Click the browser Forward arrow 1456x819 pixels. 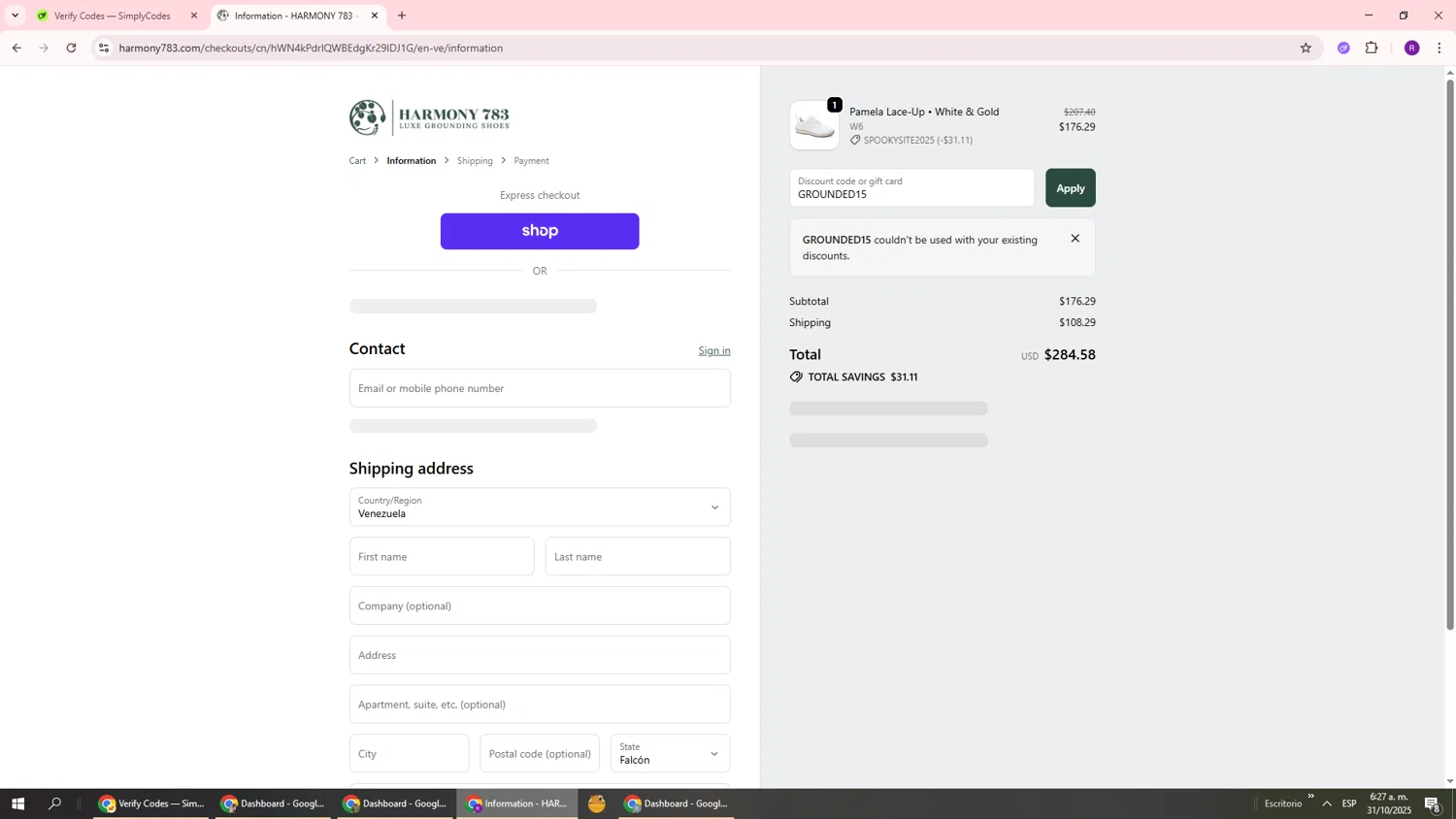click(x=44, y=48)
